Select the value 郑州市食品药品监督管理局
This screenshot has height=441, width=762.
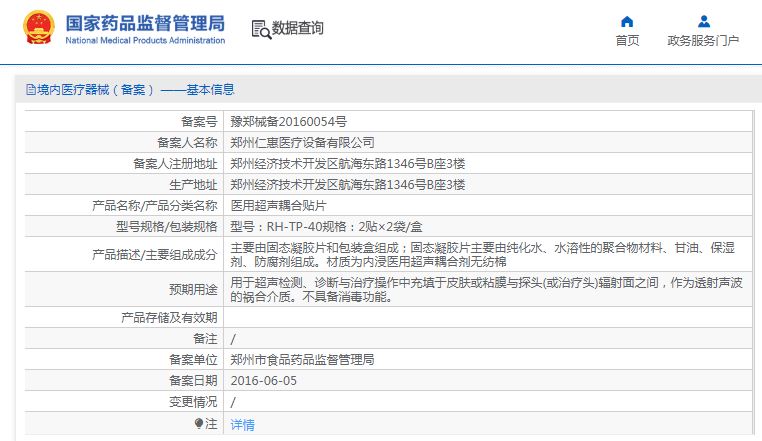[x=302, y=359]
